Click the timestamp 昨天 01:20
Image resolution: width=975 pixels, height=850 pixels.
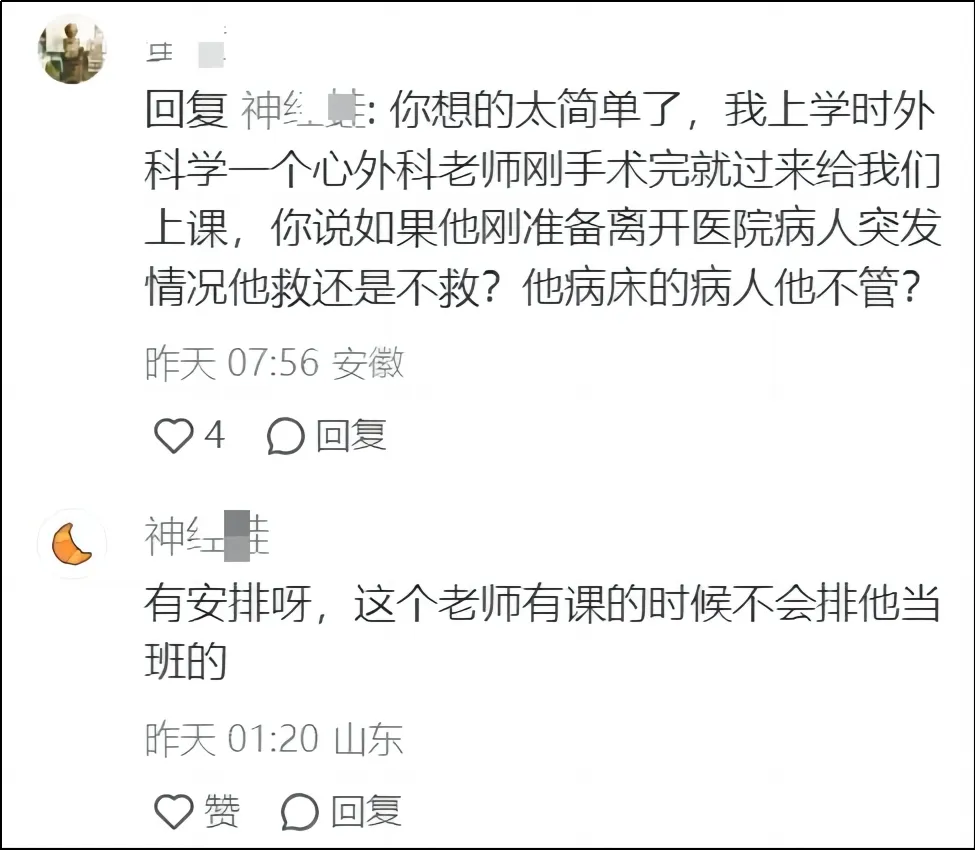coord(232,739)
